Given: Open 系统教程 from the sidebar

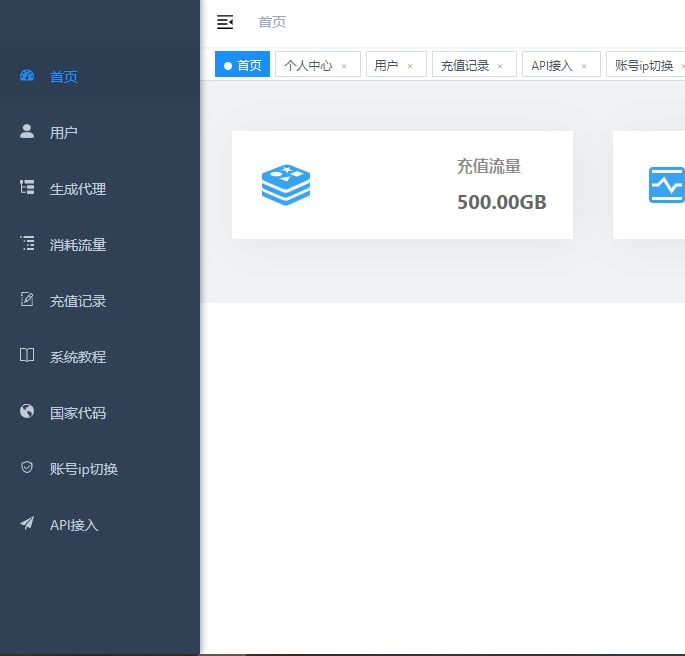Looking at the screenshot, I should click(78, 357).
